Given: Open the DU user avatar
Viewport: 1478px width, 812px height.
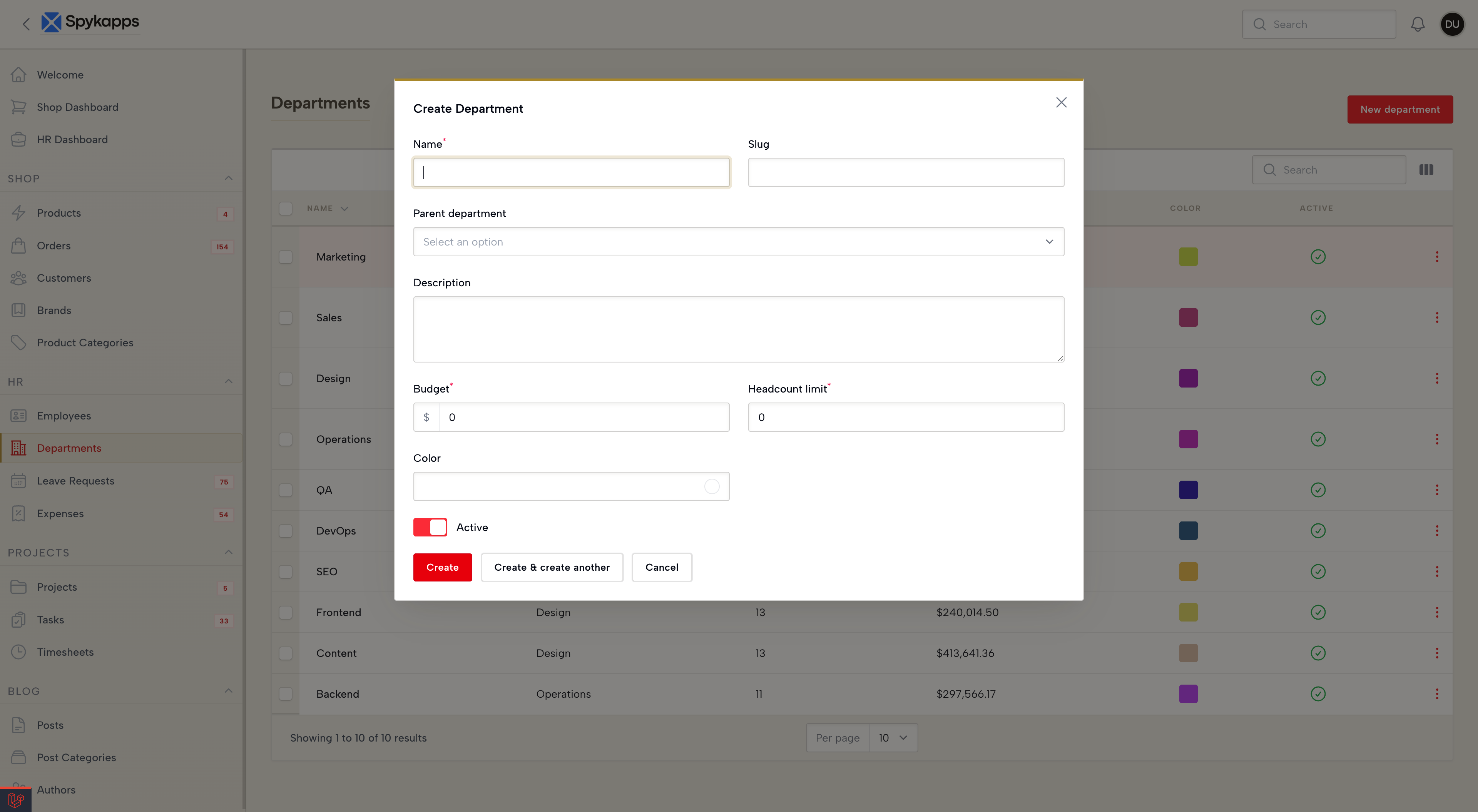Looking at the screenshot, I should [x=1452, y=24].
